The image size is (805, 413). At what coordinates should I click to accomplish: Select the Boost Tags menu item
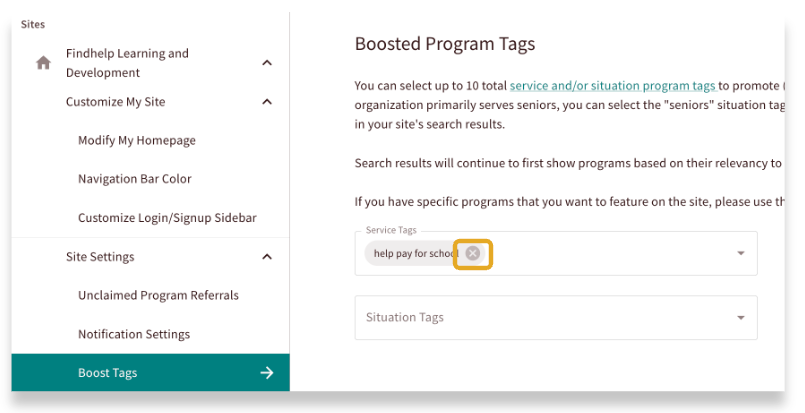[108, 373]
